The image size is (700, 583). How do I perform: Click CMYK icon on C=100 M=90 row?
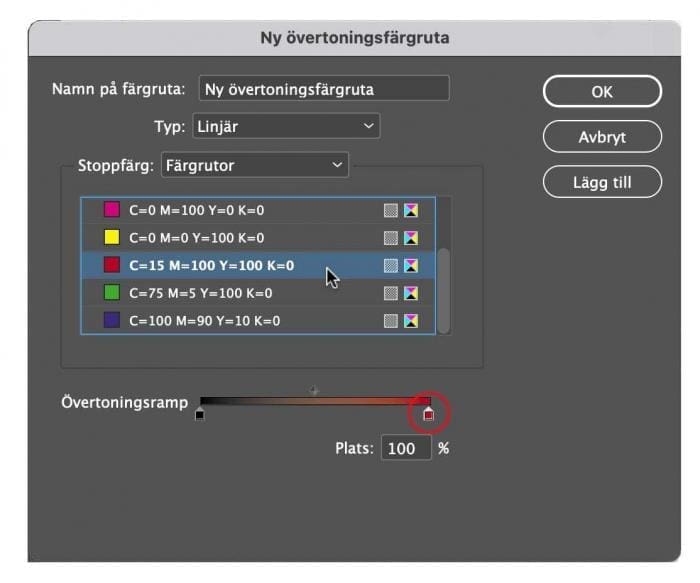[x=411, y=321]
